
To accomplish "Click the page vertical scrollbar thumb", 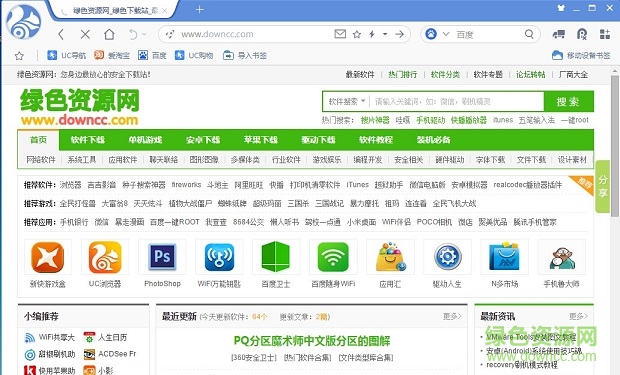I will (614, 146).
